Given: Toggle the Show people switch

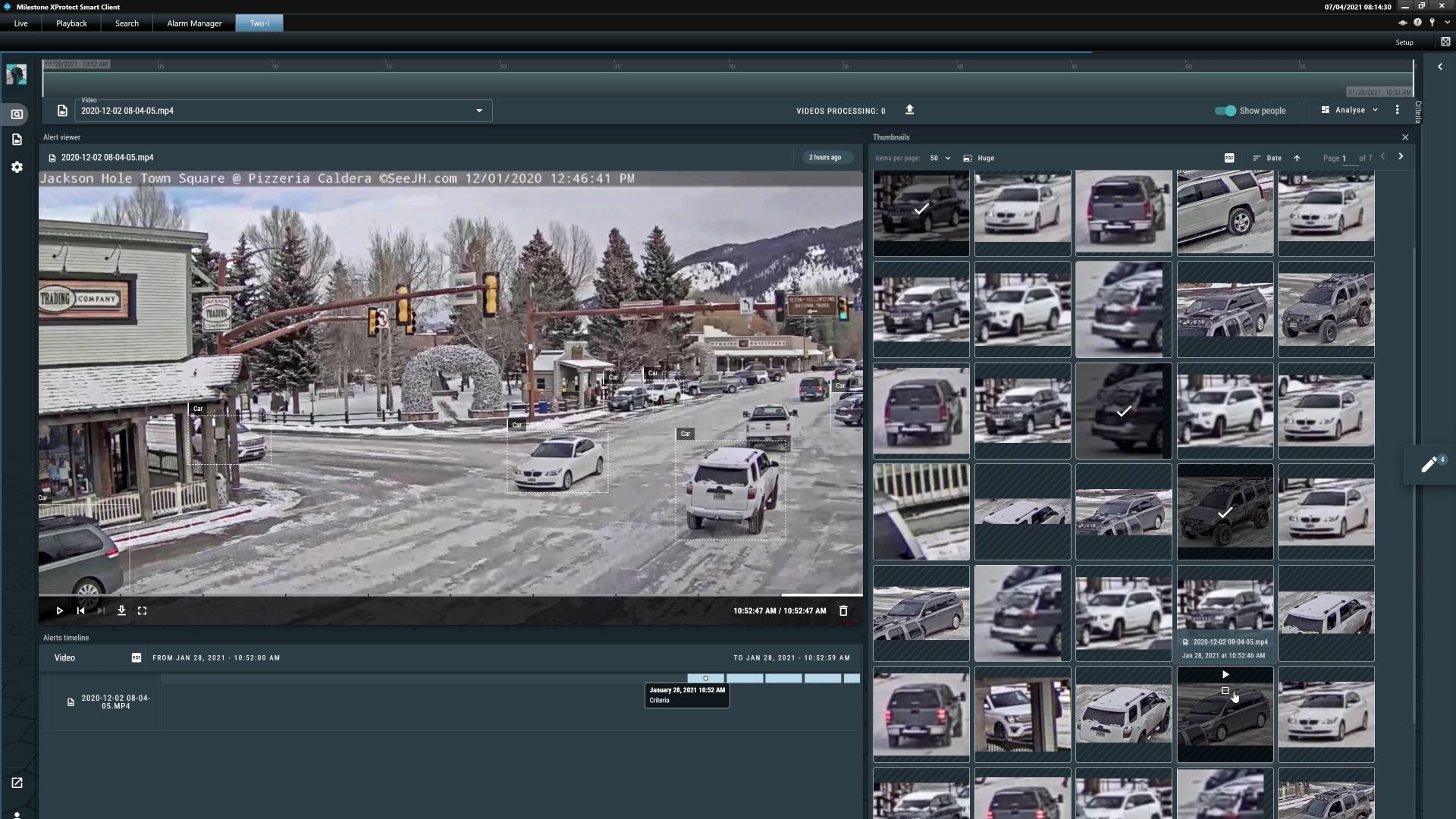Looking at the screenshot, I should (1225, 111).
